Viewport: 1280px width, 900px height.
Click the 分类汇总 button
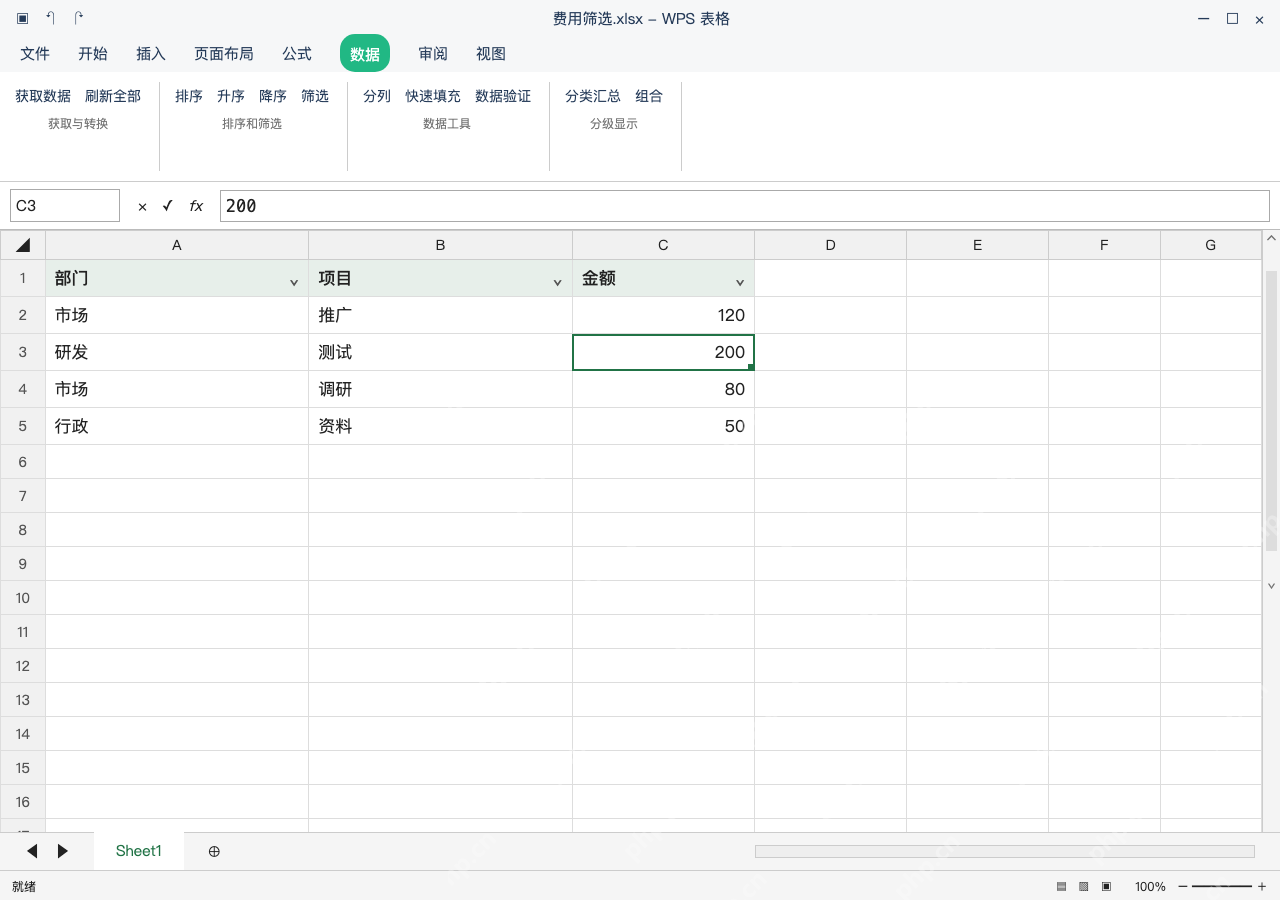pyautogui.click(x=593, y=96)
